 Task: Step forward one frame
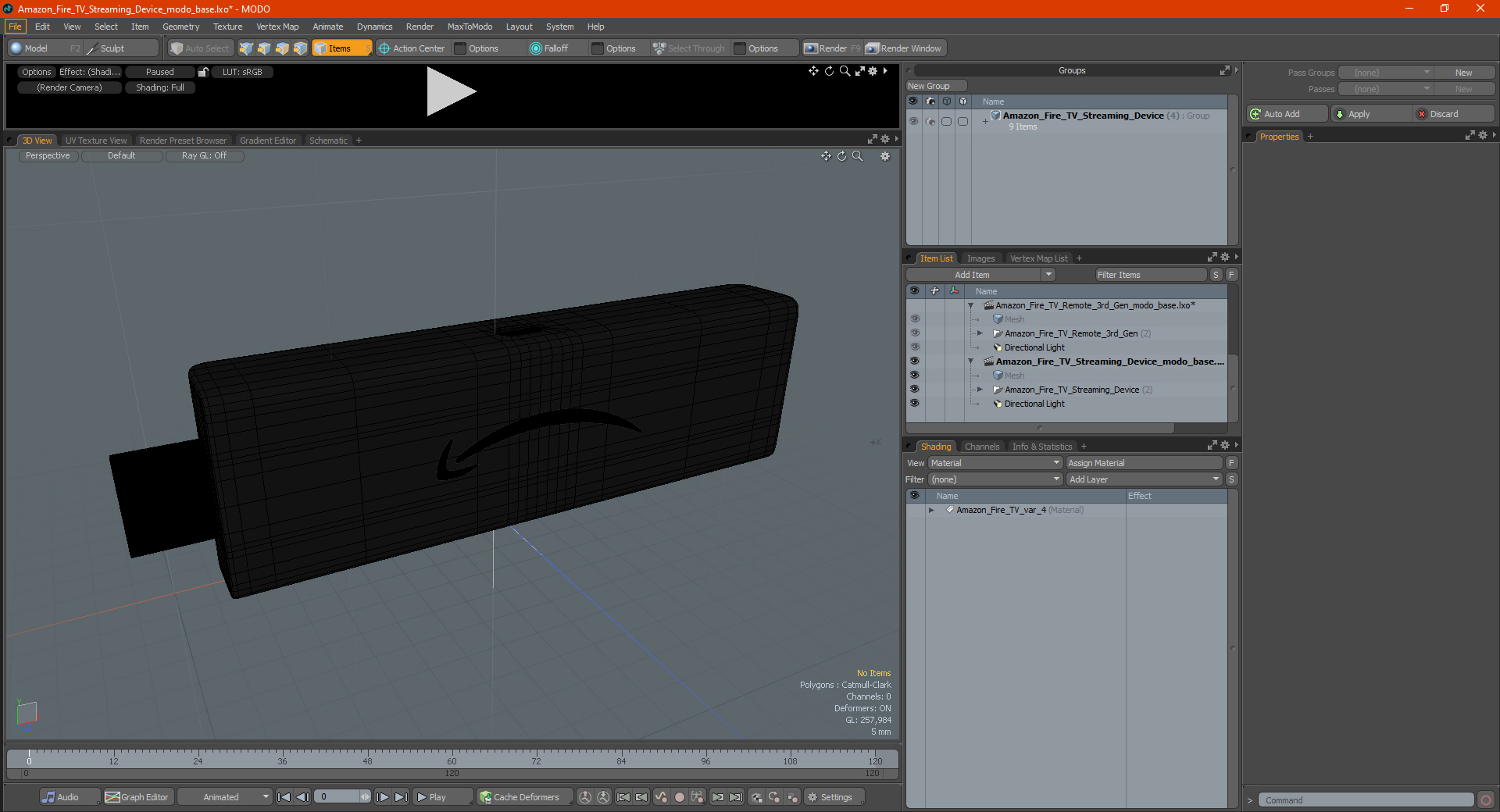382,797
